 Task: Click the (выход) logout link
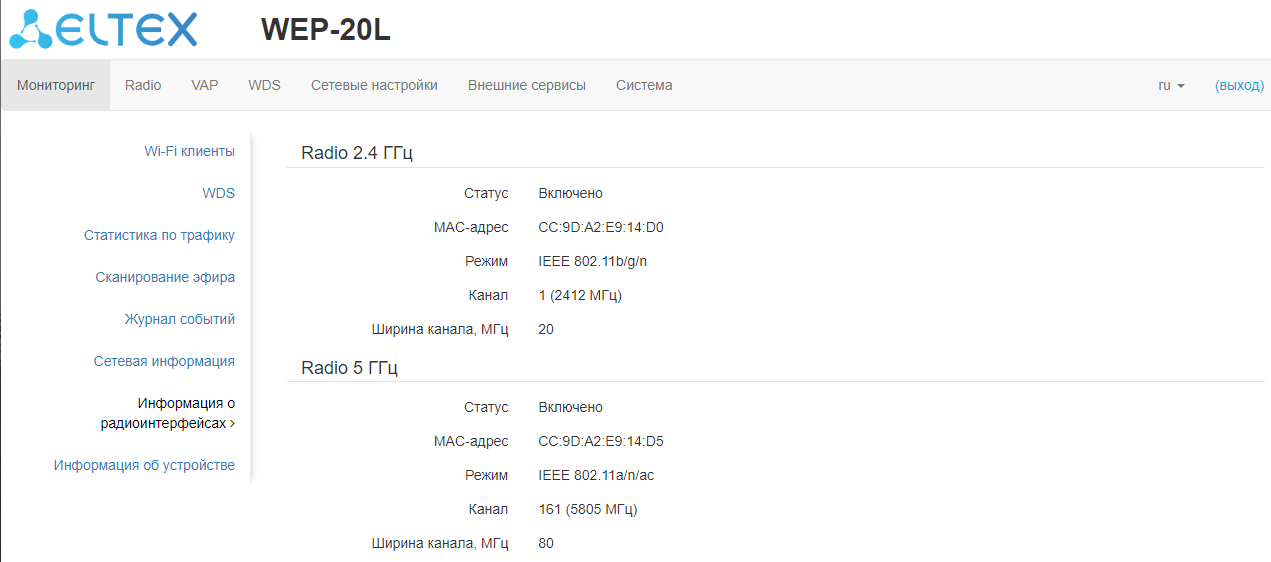(x=1239, y=86)
